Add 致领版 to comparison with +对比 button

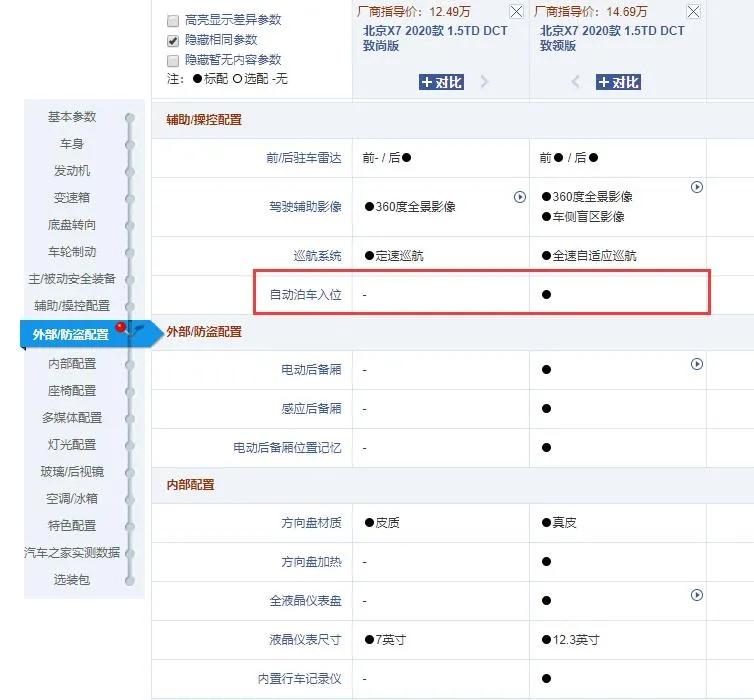tap(618, 82)
